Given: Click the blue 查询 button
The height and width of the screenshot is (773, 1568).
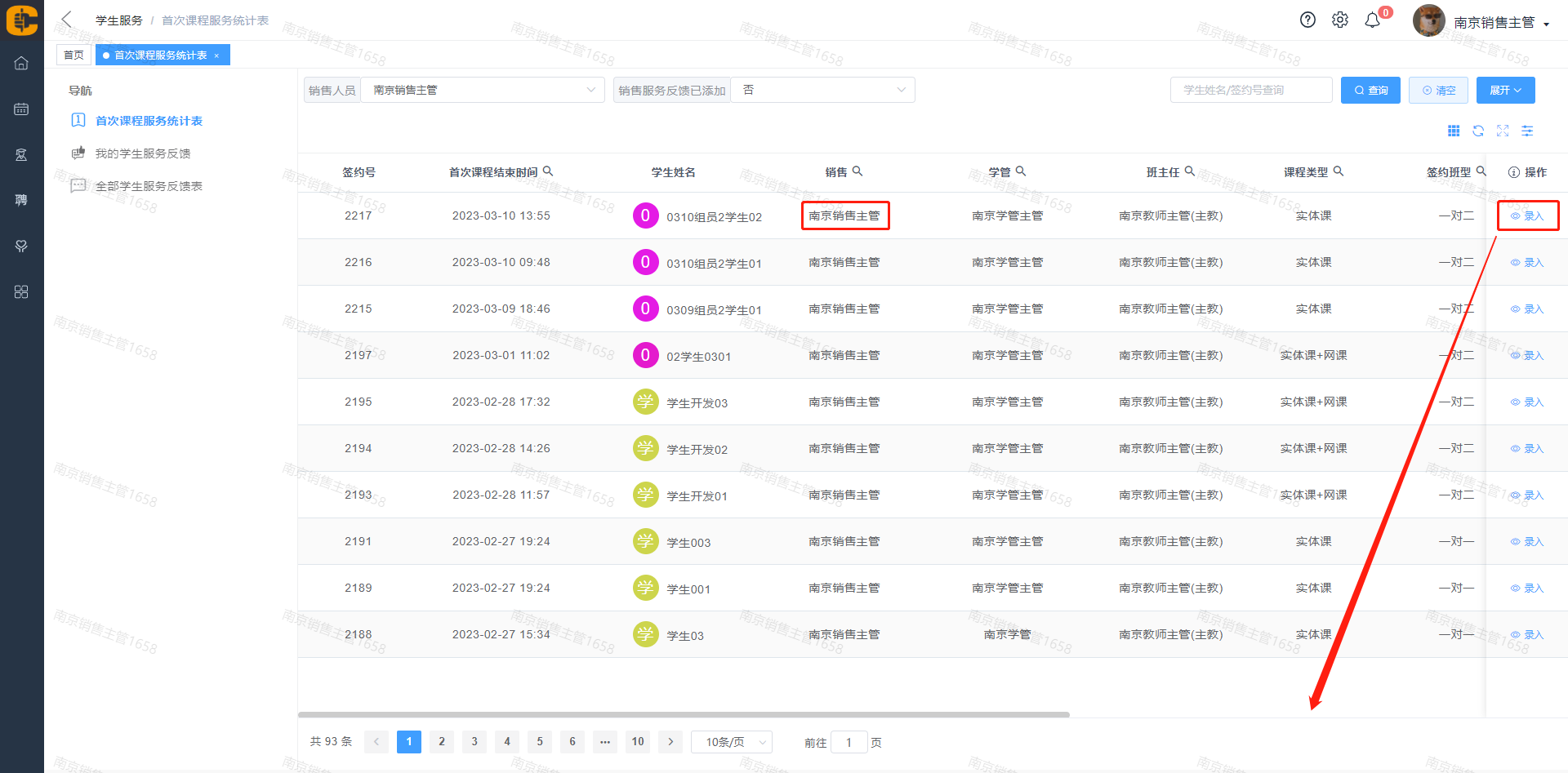Looking at the screenshot, I should [1370, 90].
